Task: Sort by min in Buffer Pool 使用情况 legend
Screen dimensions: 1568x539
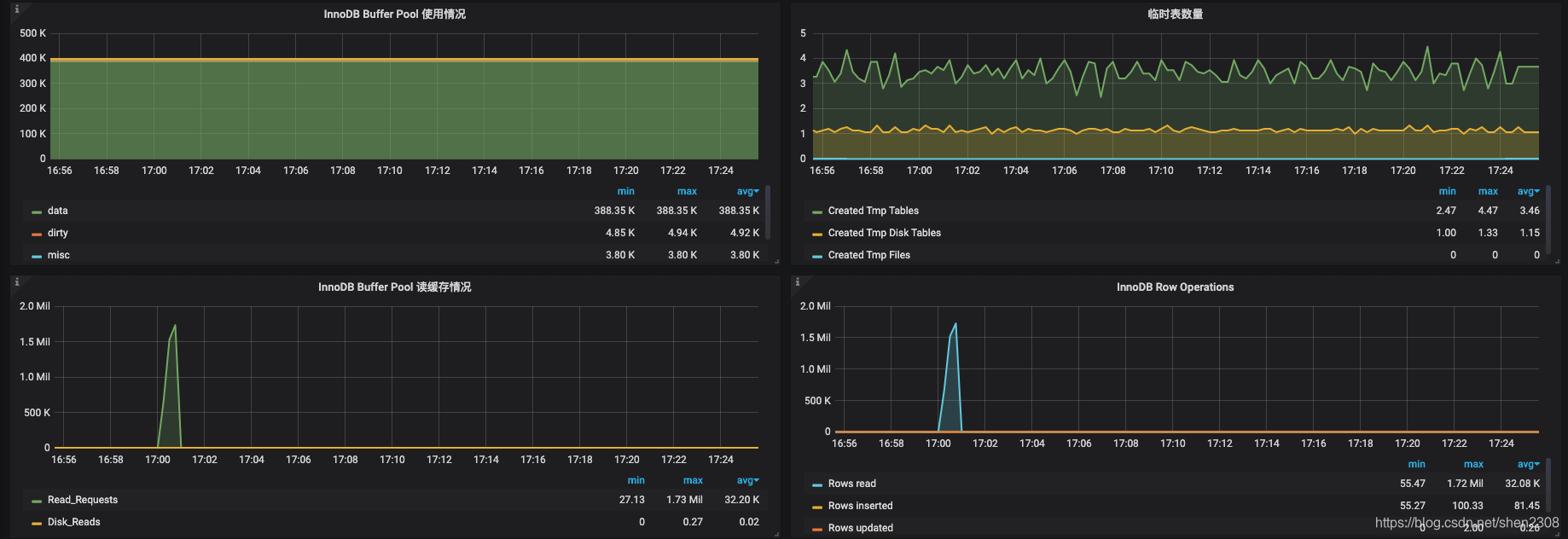Action: point(625,192)
